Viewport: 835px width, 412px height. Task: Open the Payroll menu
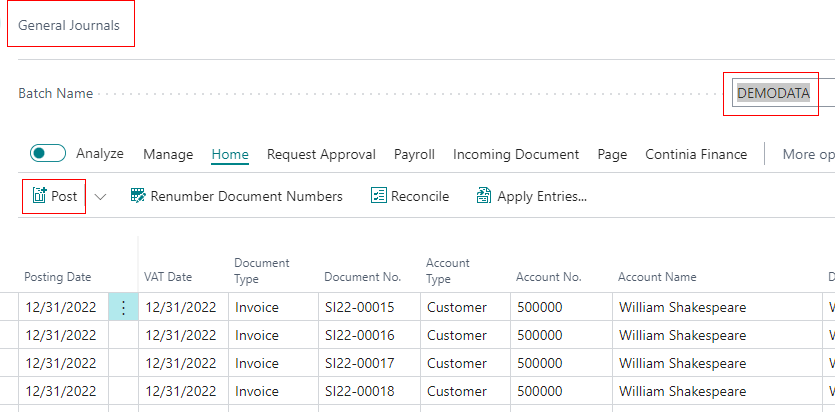click(x=414, y=154)
